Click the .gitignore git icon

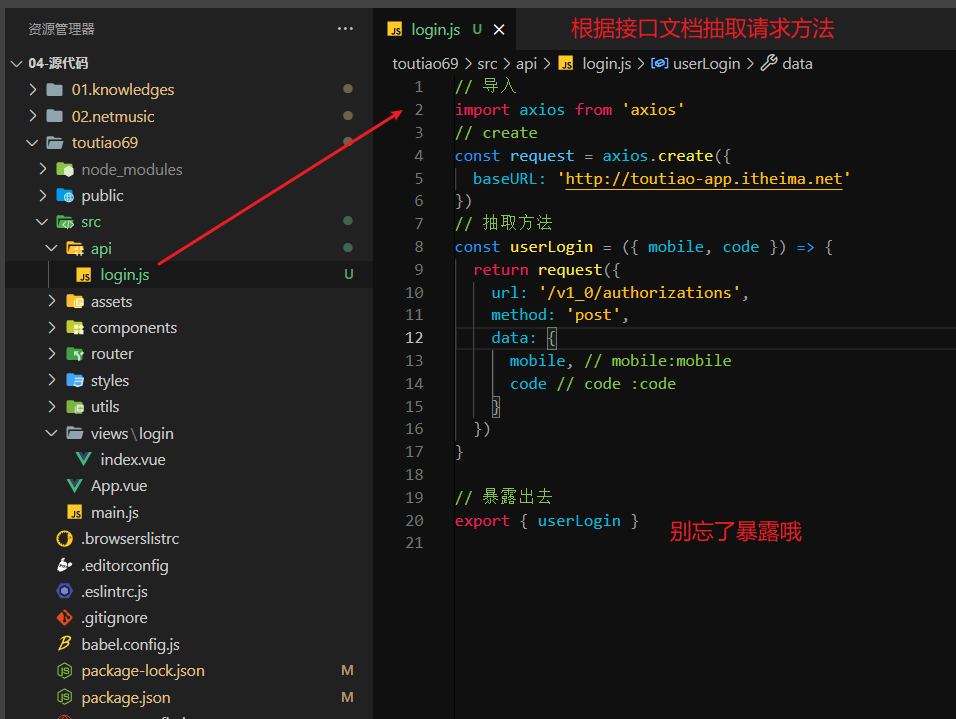coord(65,618)
